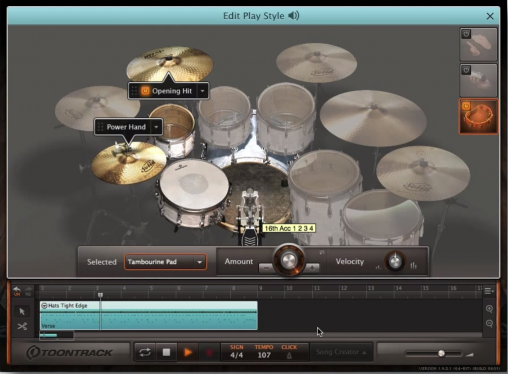
Task: Zoom out on the song track
Action: coord(489,323)
